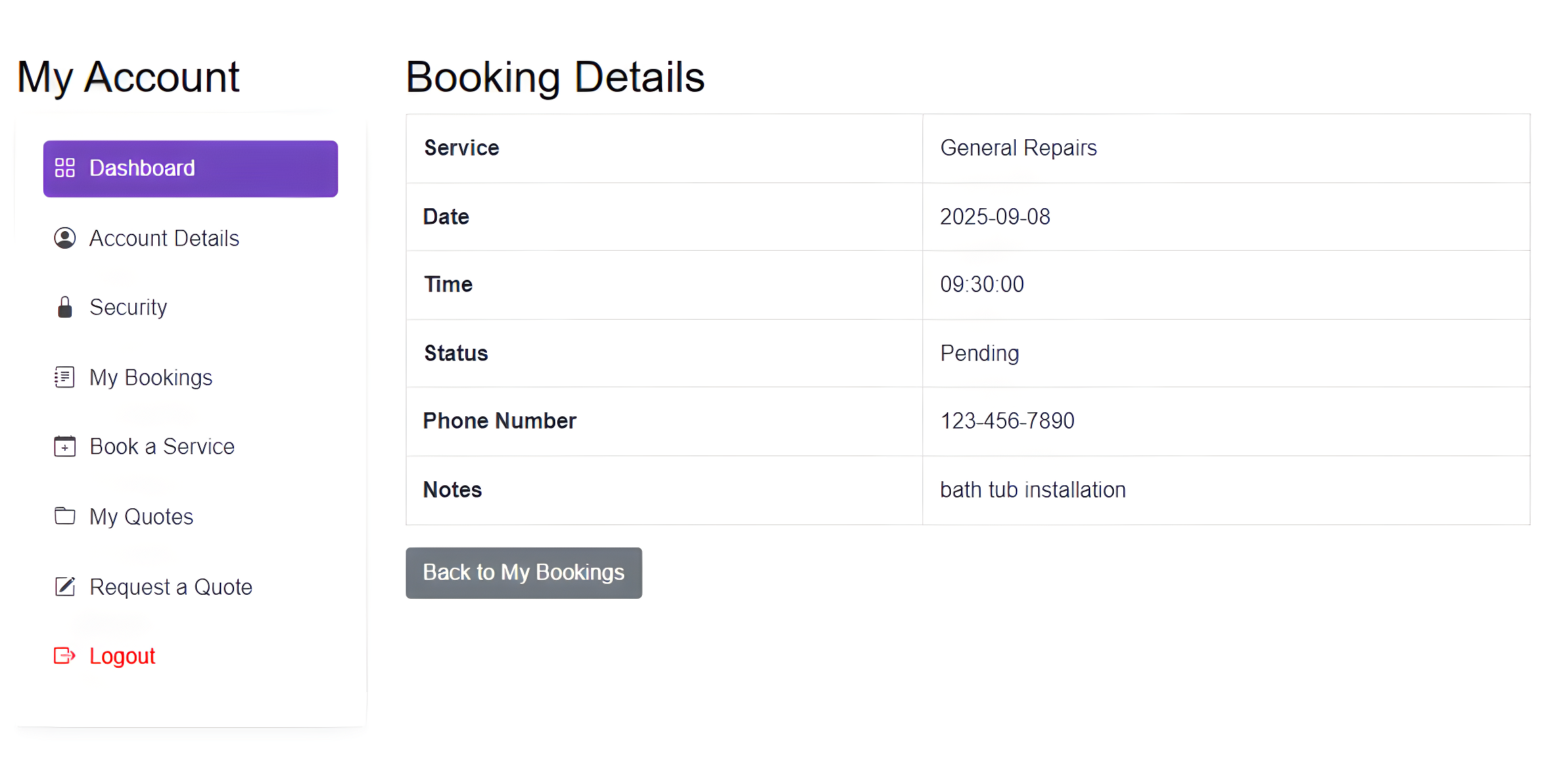The height and width of the screenshot is (784, 1546).
Task: Click Back to My Bookings button
Action: 523,572
